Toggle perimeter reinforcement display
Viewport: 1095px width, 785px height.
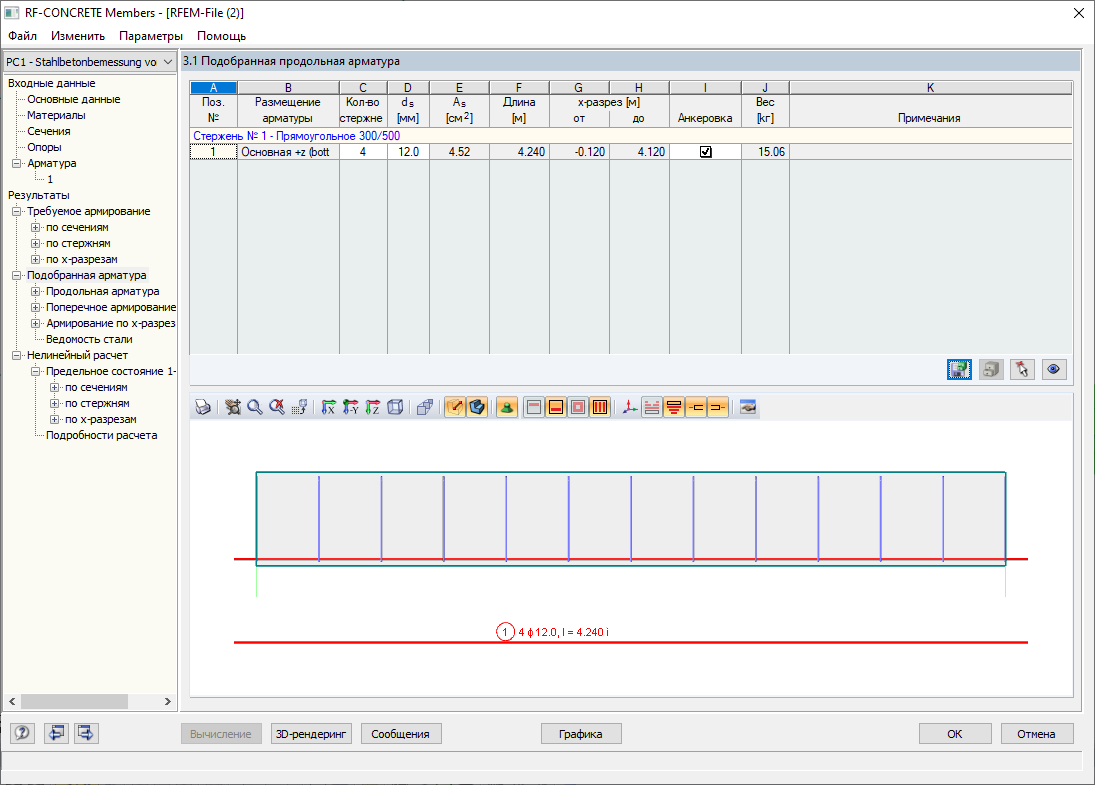tap(578, 407)
